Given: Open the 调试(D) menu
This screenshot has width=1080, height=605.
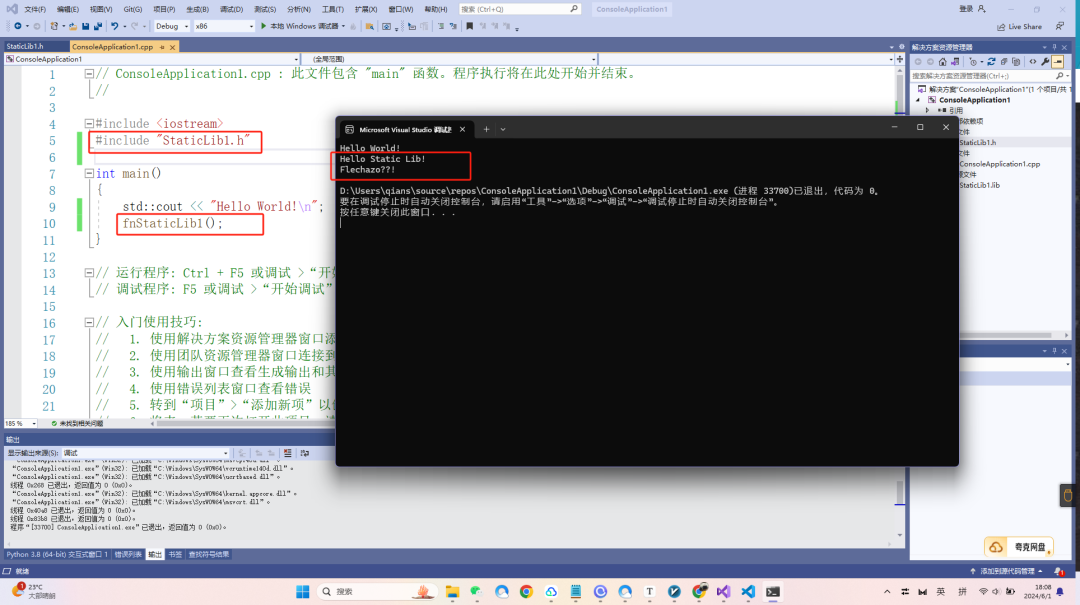Looking at the screenshot, I should click(231, 10).
